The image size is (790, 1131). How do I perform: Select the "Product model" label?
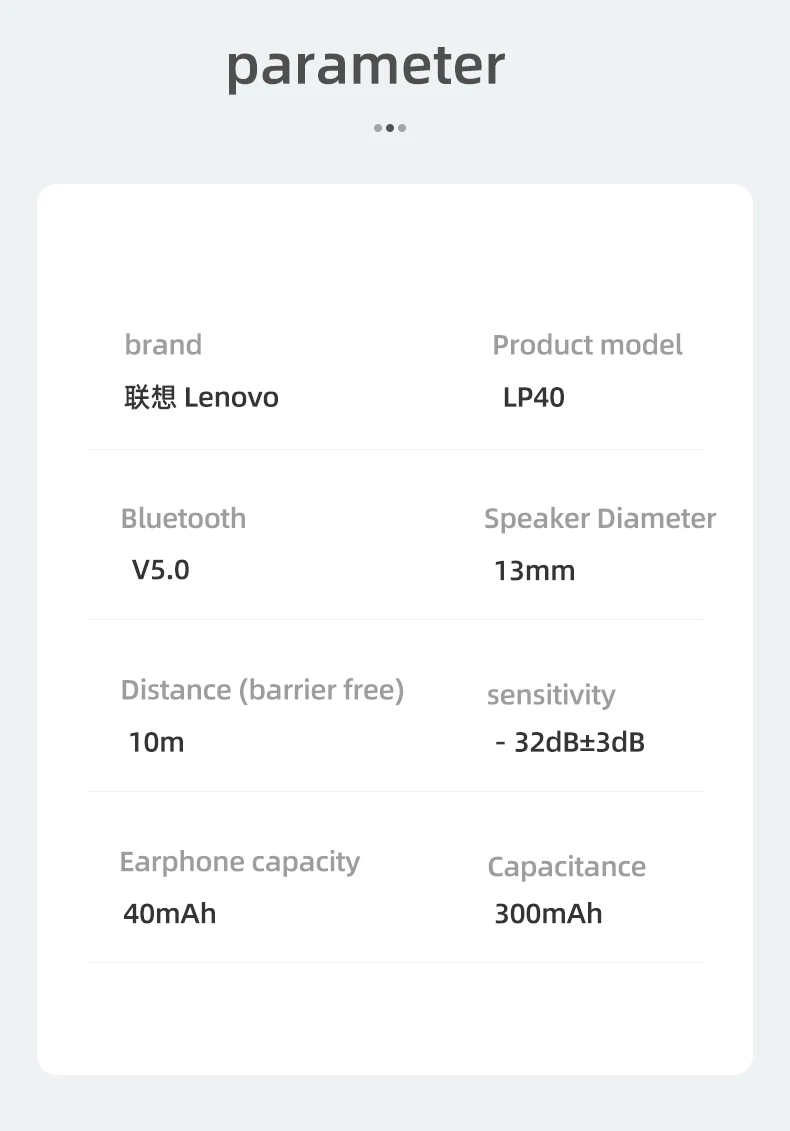(587, 345)
